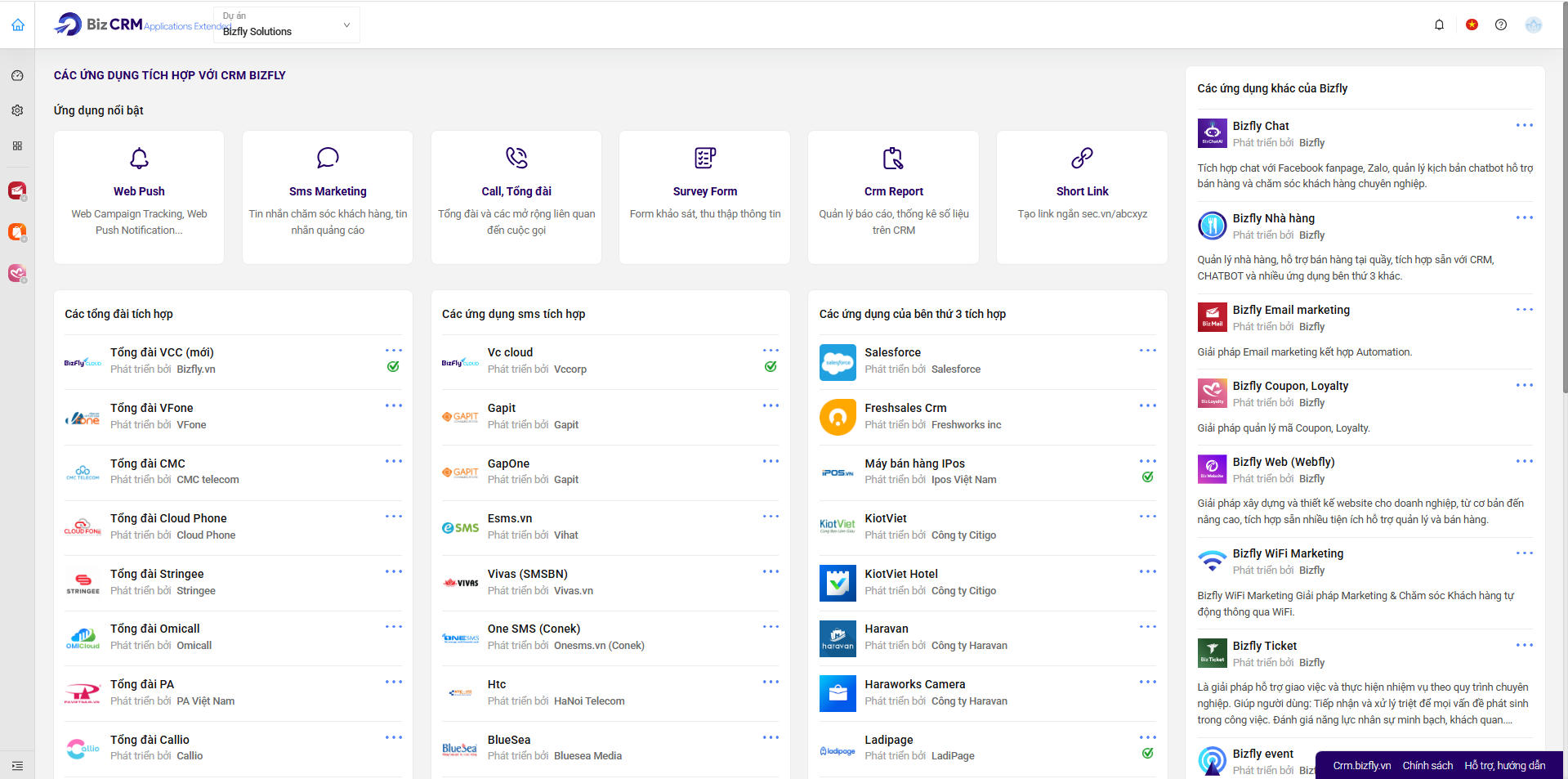Open options menu for Tổng đài Stringee
This screenshot has width=1568, height=779.
pyautogui.click(x=394, y=571)
